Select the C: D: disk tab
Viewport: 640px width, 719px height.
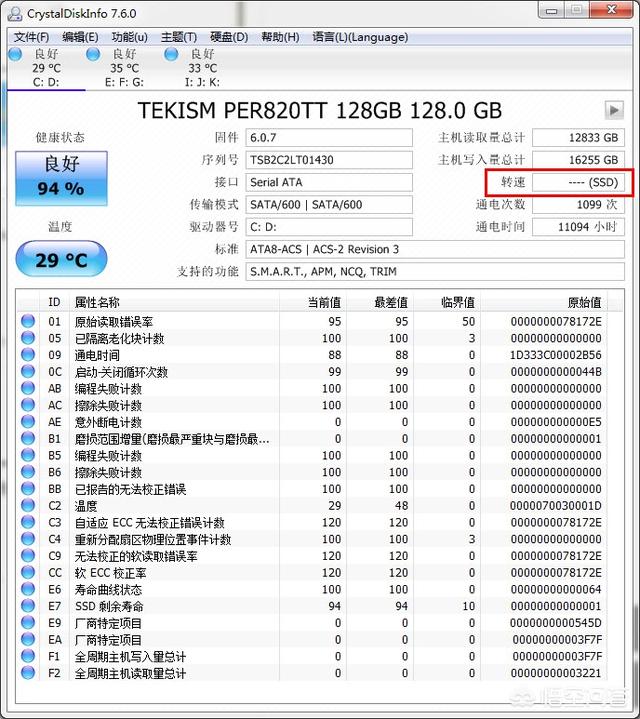click(x=46, y=68)
